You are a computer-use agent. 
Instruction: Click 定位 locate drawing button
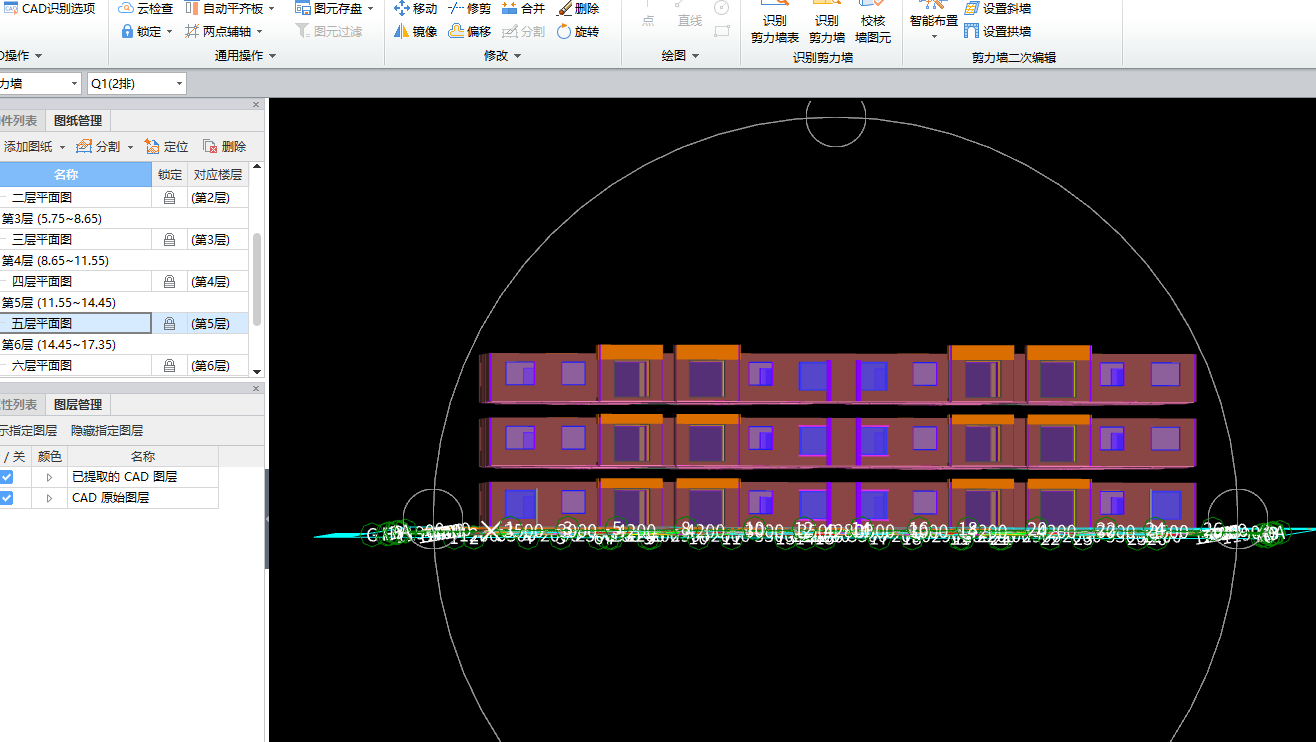coord(166,146)
